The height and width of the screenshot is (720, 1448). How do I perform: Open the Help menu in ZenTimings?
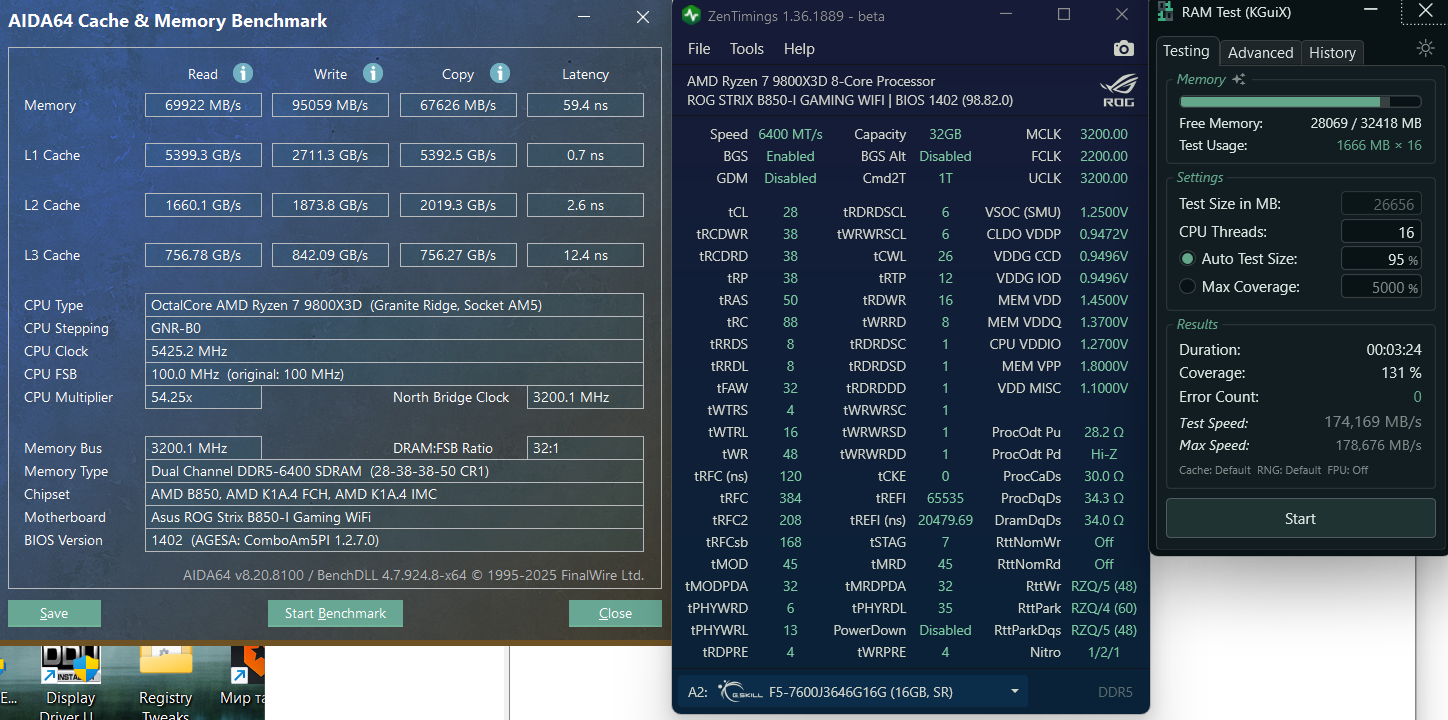799,49
